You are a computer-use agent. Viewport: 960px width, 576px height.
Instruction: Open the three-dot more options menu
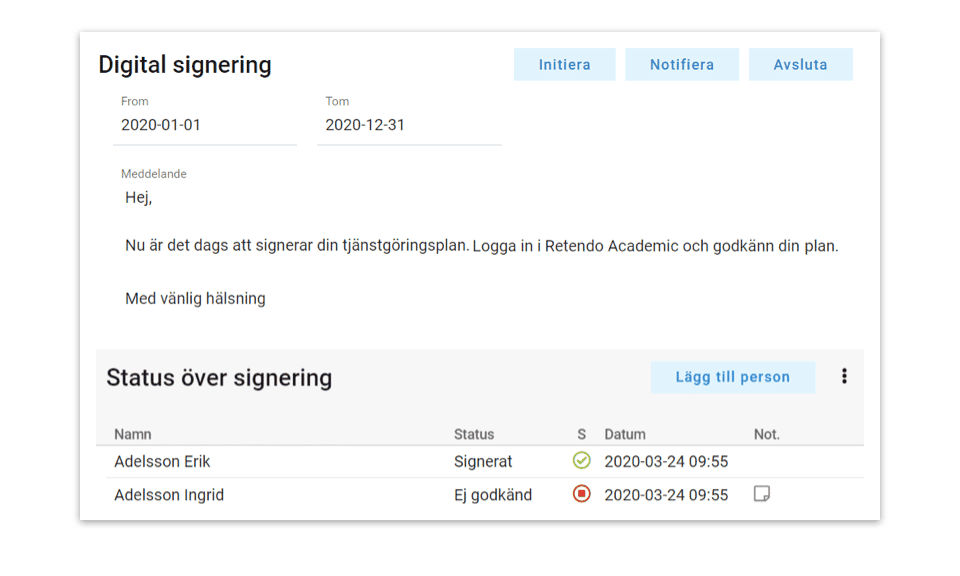[844, 377]
